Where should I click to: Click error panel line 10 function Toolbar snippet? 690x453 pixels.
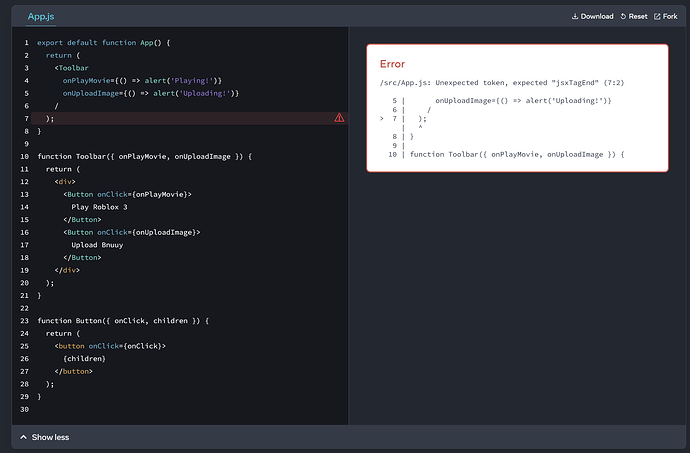[x=517, y=155]
